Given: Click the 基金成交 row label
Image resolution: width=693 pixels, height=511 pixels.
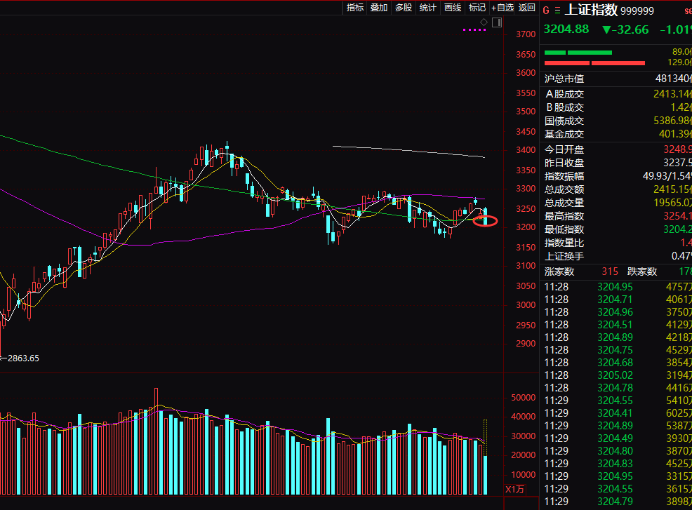Looking at the screenshot, I should pos(564,134).
